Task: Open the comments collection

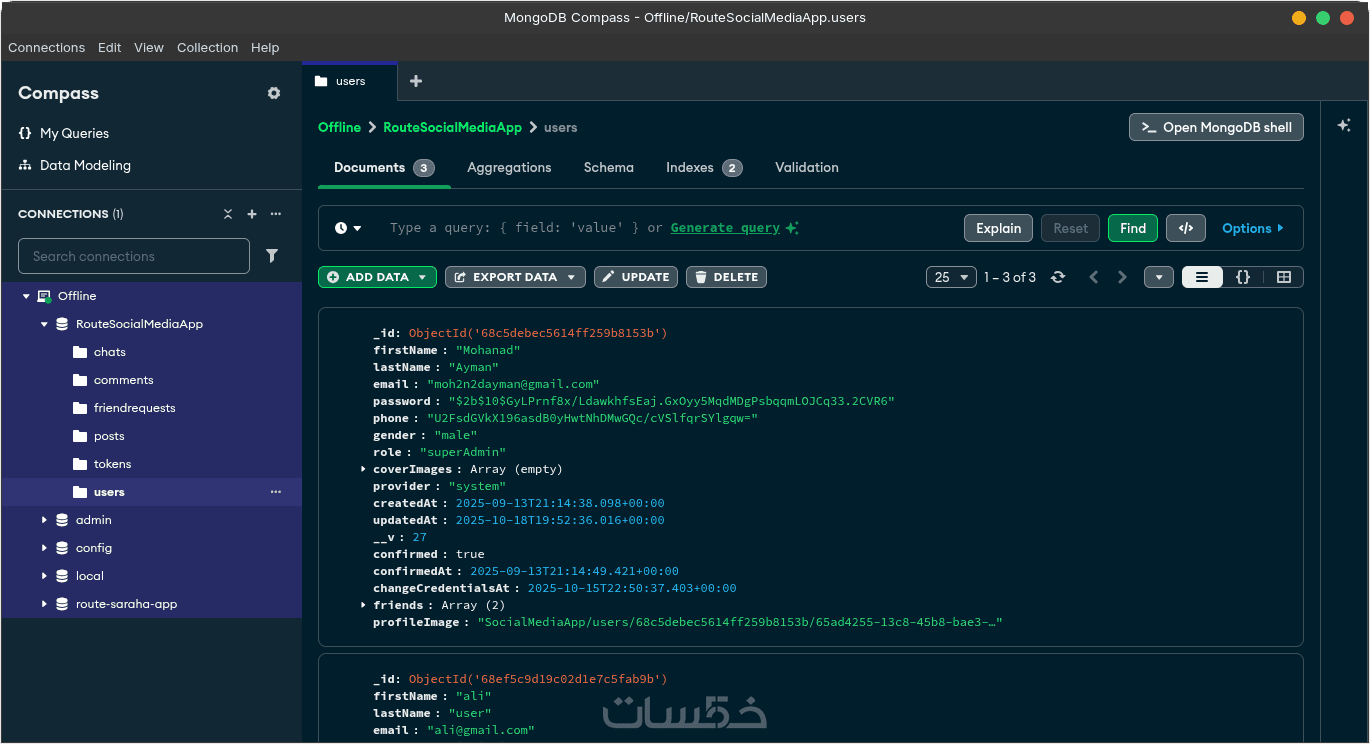Action: coord(124,380)
